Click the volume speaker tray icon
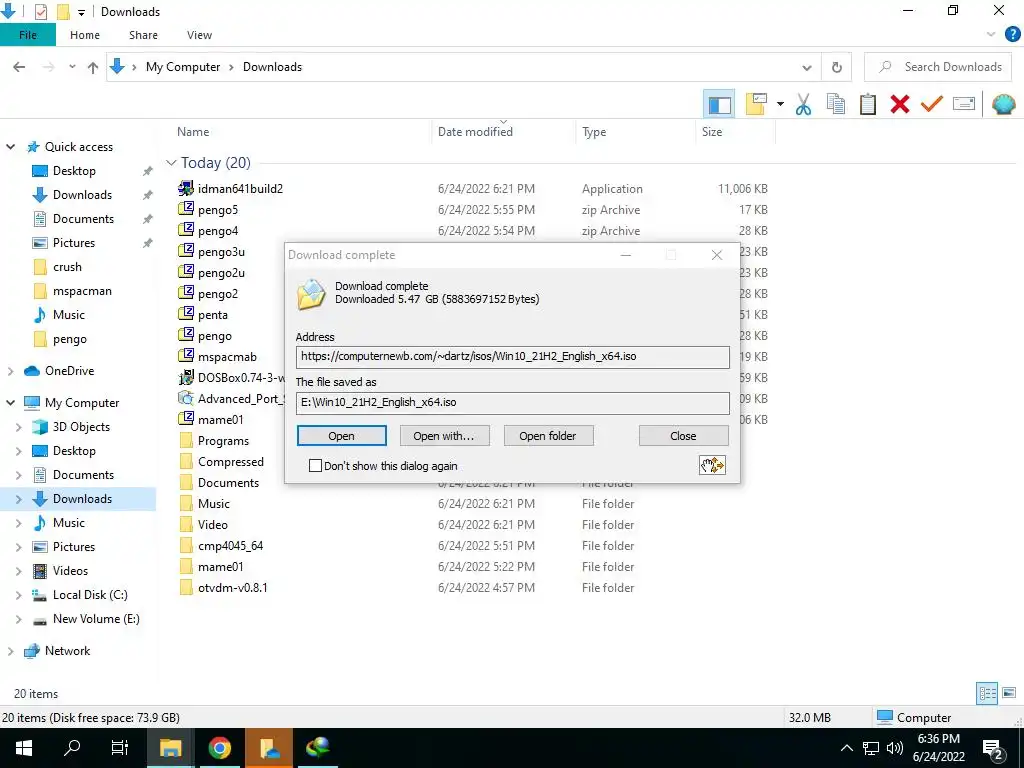Image resolution: width=1024 pixels, height=768 pixels. click(x=895, y=748)
